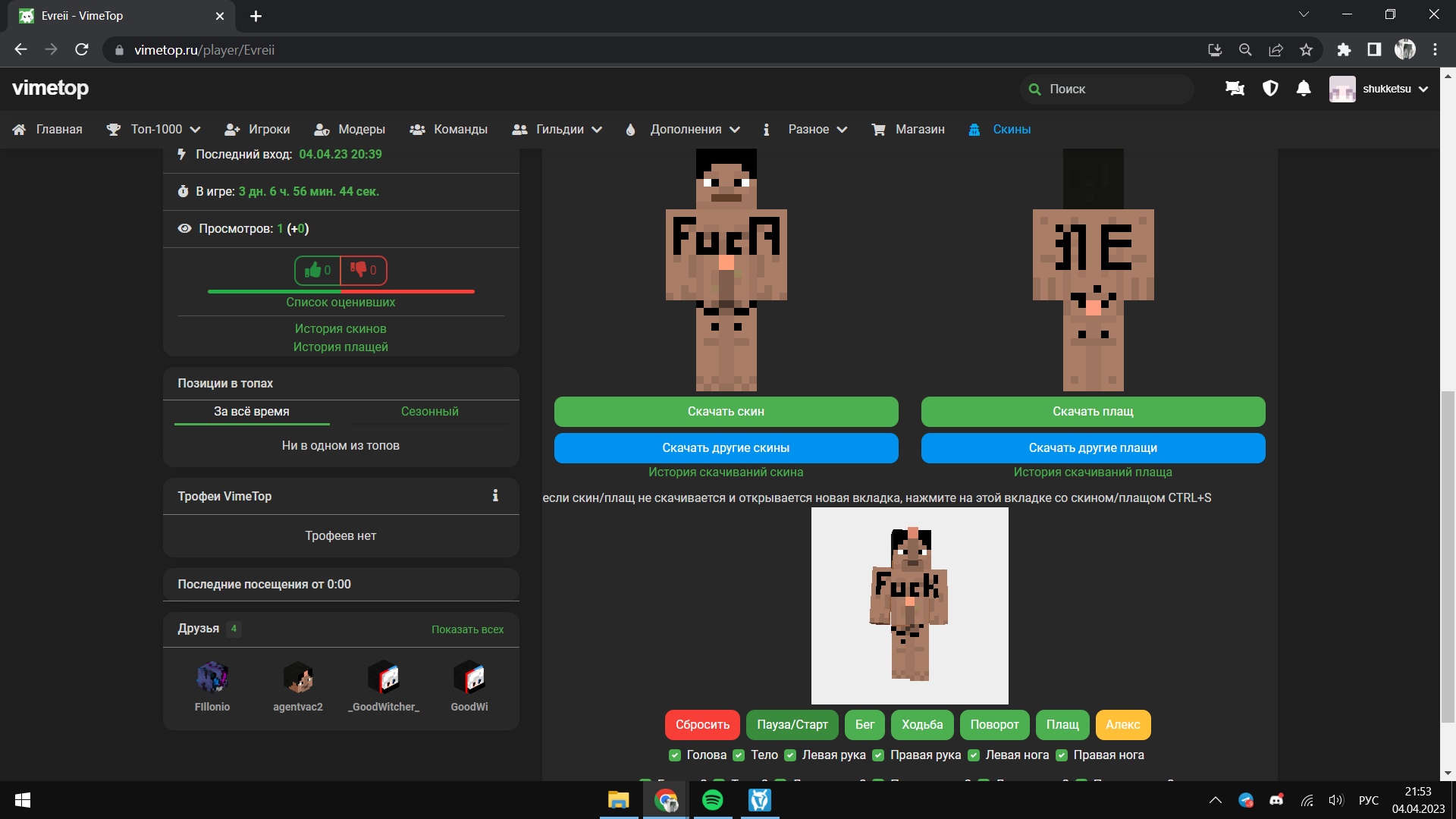This screenshot has width=1456, height=819.
Task: Open Spotify from the taskbar
Action: click(x=712, y=800)
